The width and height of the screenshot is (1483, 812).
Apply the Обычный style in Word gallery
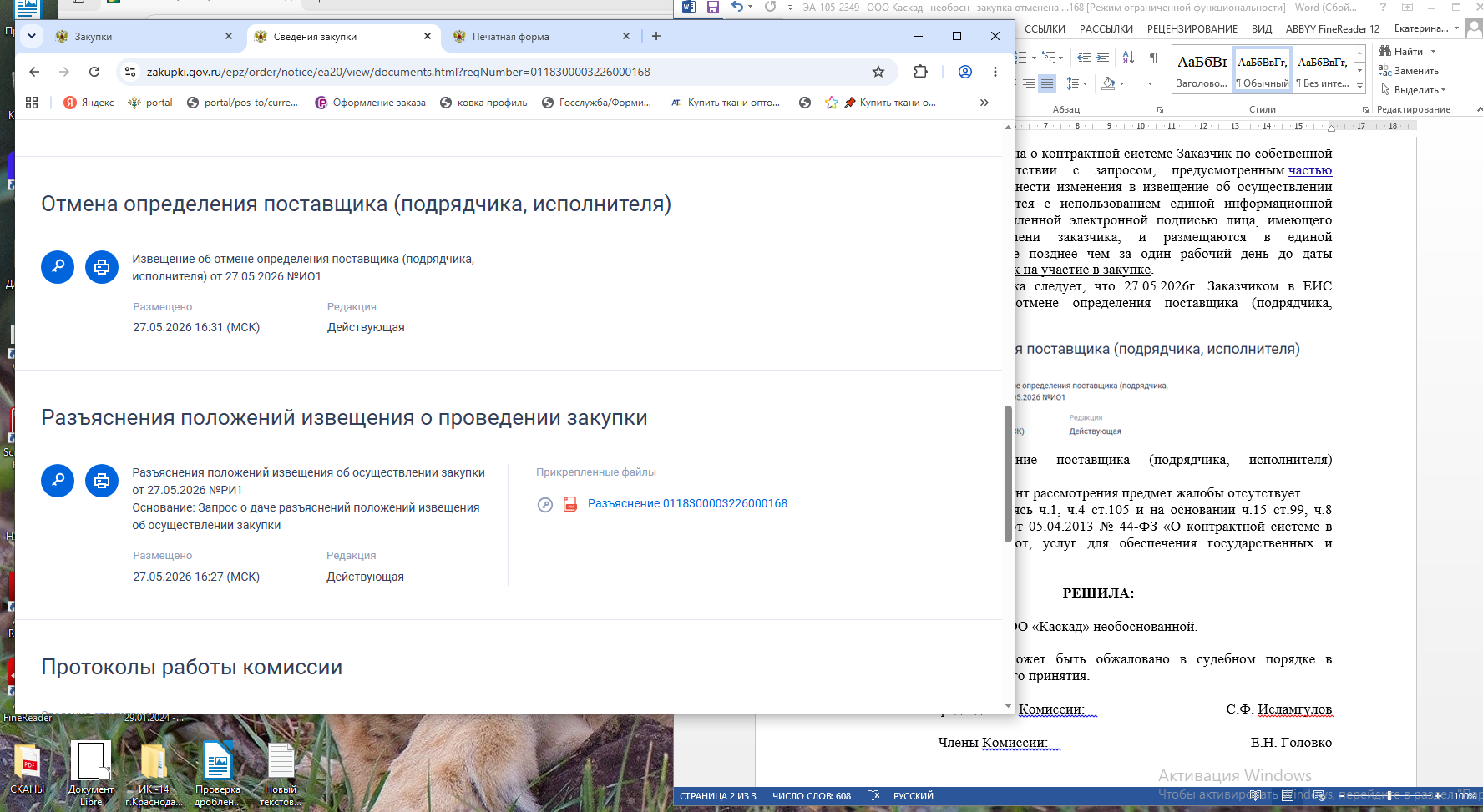(1263, 70)
